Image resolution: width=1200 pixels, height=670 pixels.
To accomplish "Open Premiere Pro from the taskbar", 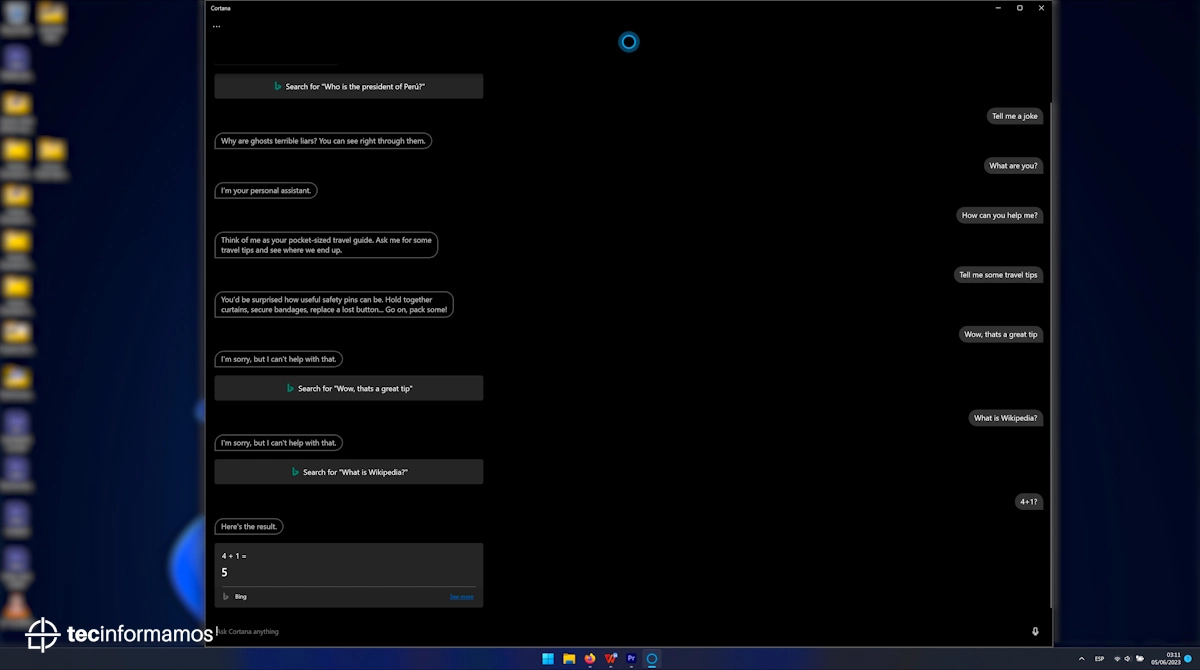I will point(631,659).
